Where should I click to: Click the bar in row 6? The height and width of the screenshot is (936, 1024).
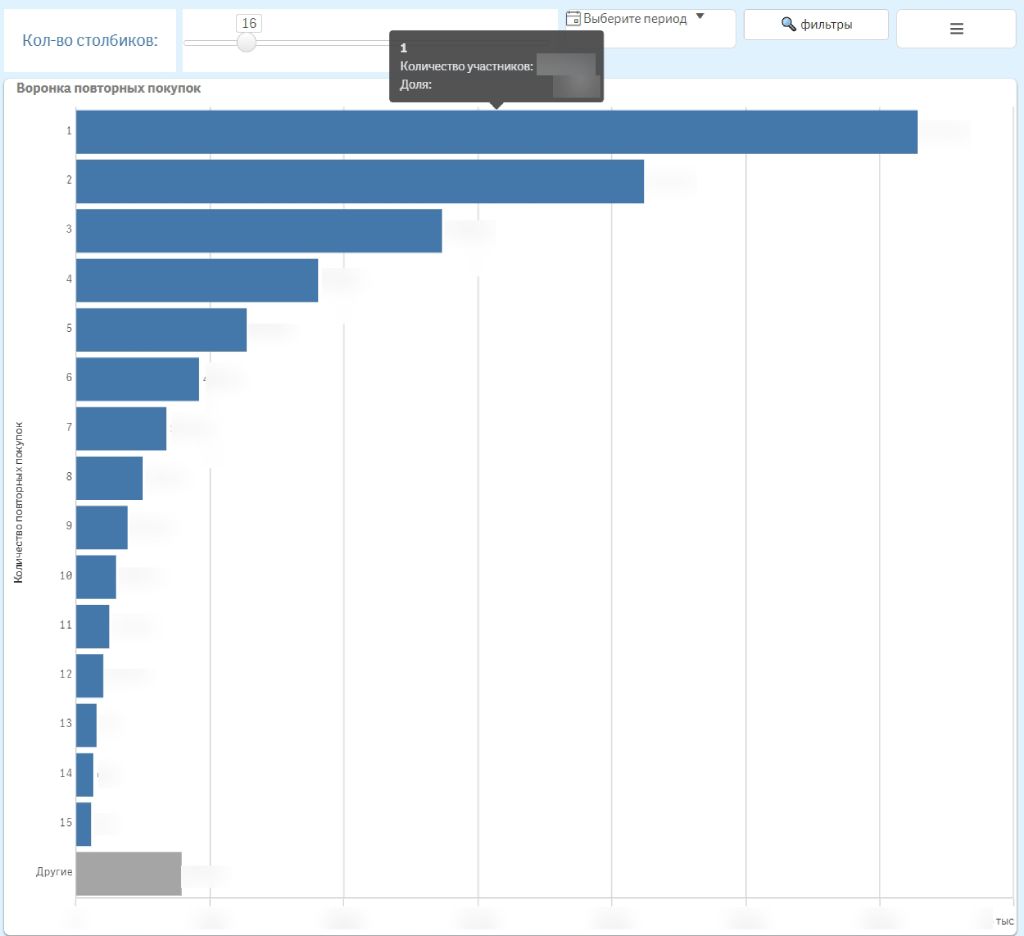tap(137, 379)
